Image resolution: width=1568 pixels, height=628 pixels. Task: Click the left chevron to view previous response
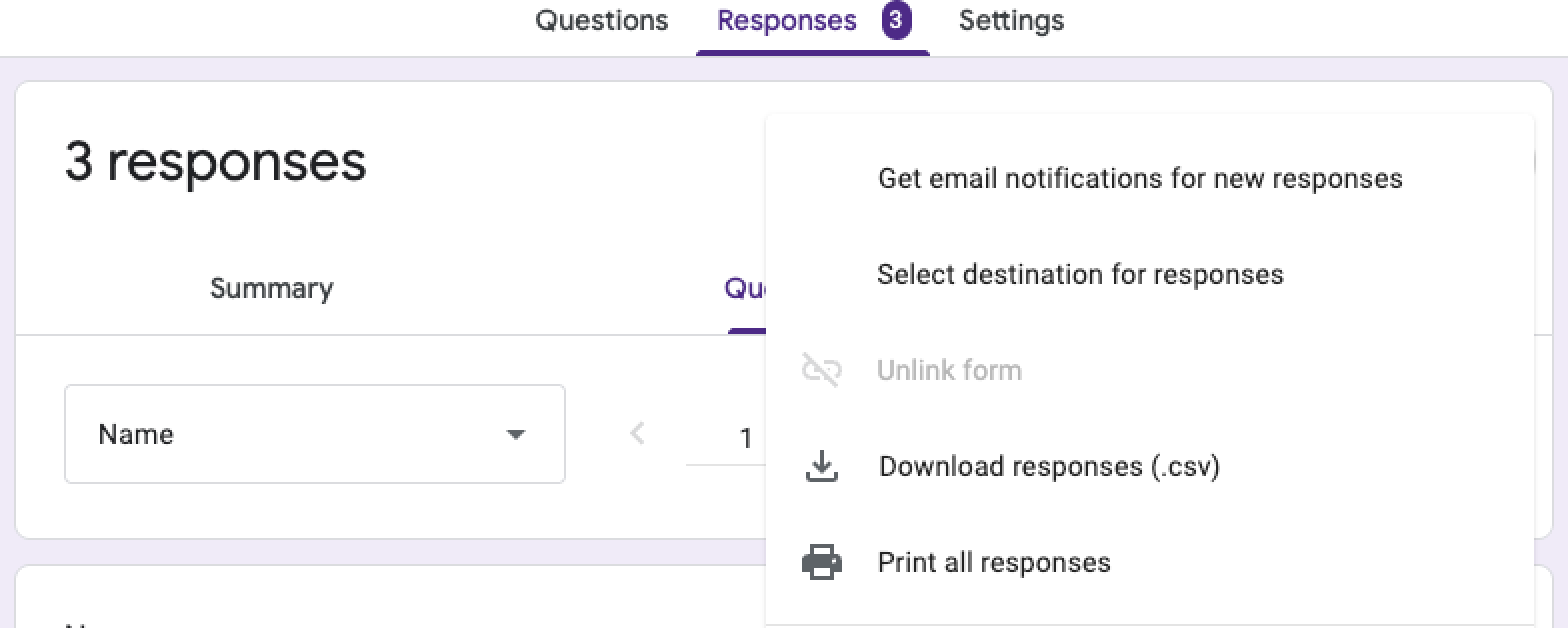(x=637, y=433)
